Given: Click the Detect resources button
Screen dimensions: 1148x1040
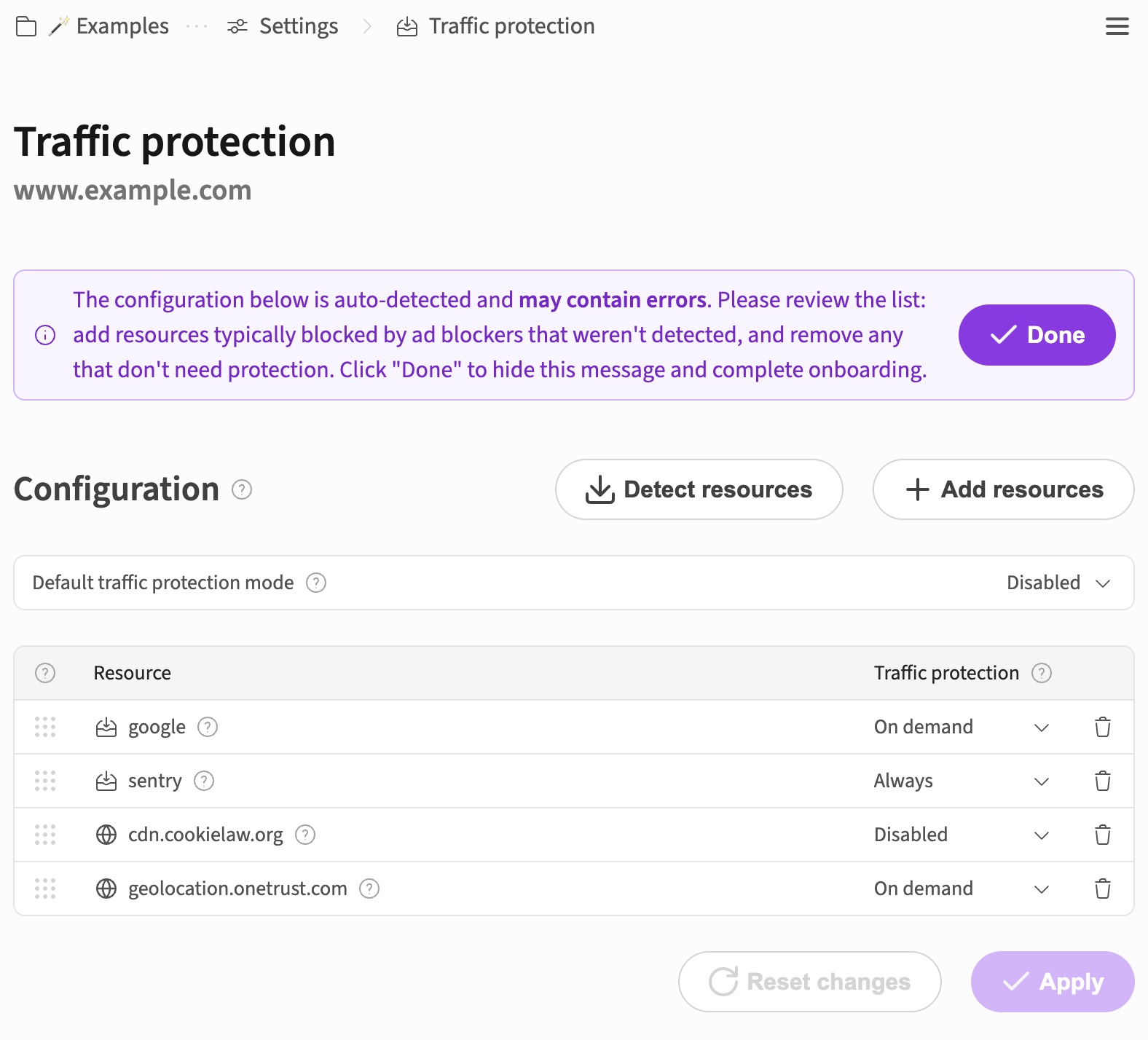Looking at the screenshot, I should (x=699, y=489).
